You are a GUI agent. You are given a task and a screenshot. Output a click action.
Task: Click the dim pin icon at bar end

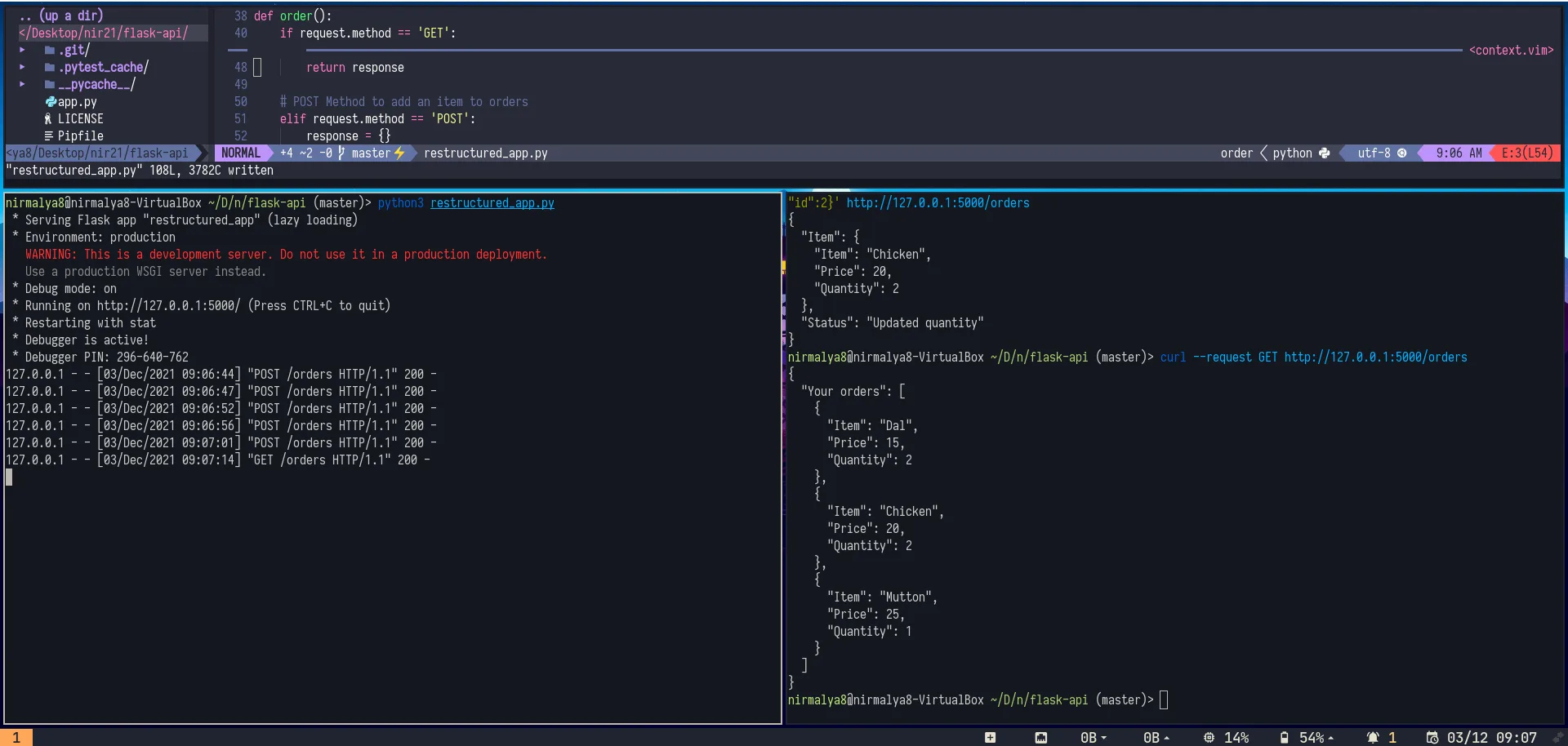(1557, 737)
